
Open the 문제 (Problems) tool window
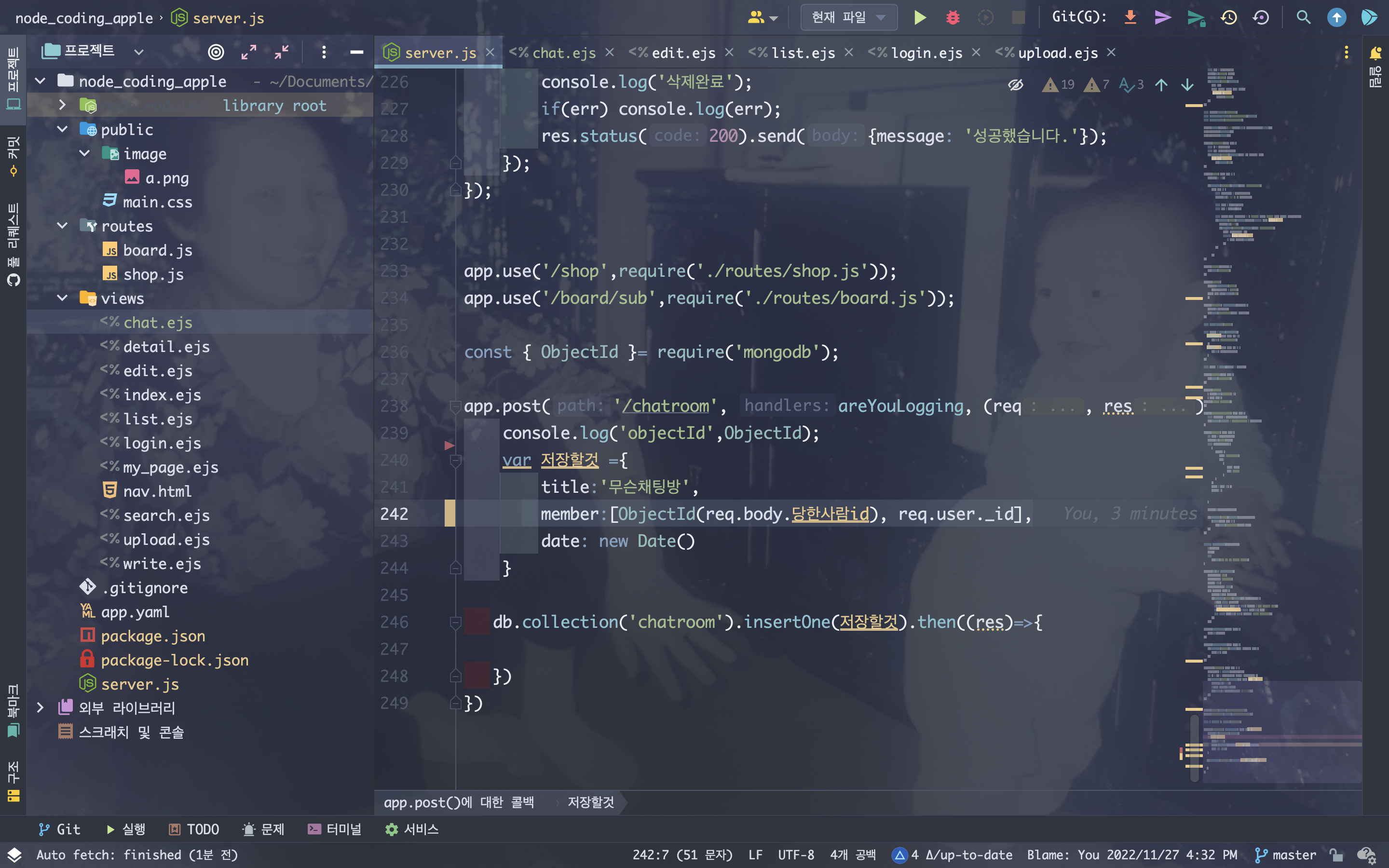click(x=263, y=829)
